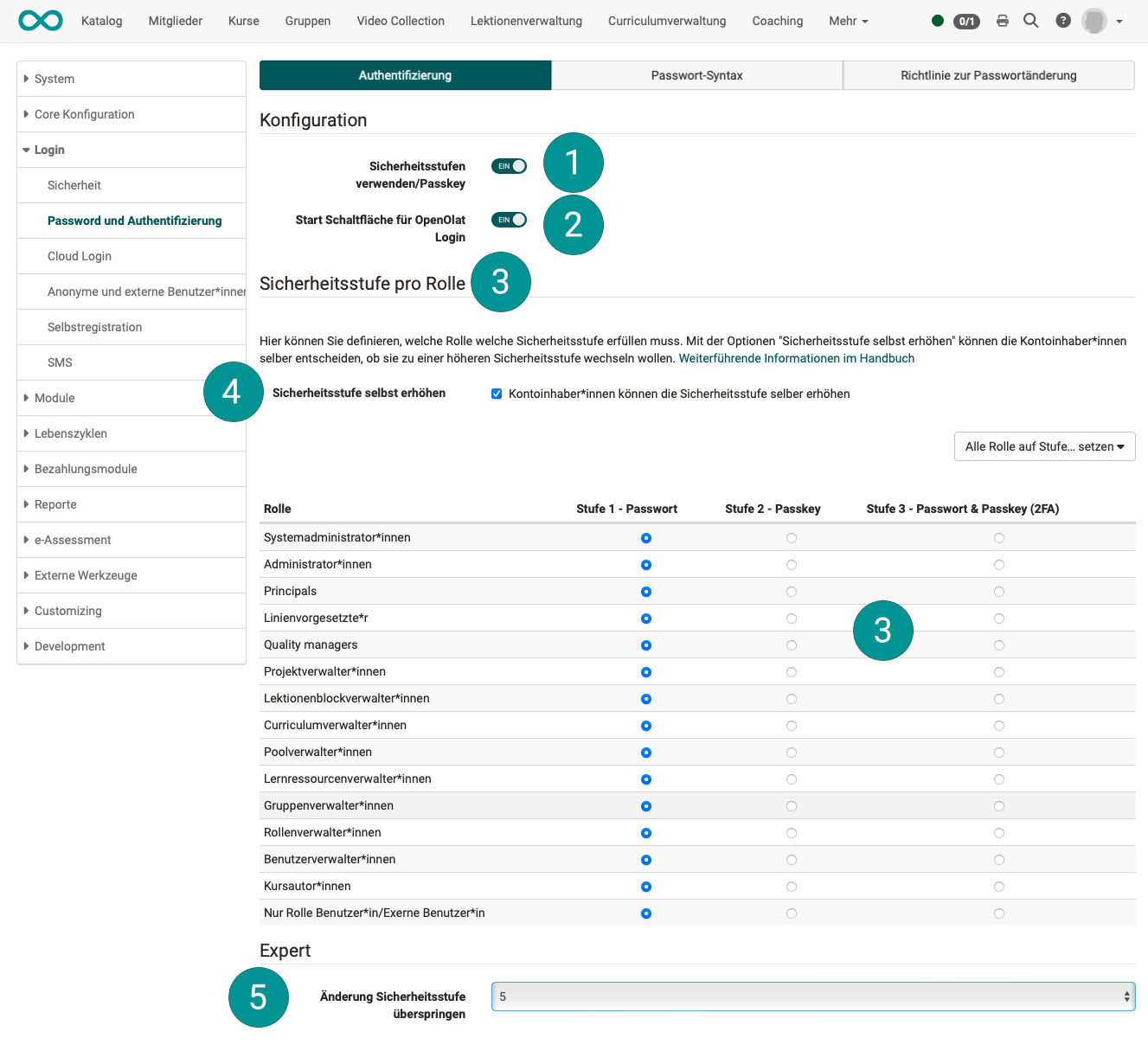Open Cloud Login settings in the sidebar
Viewport: 1148px width, 1064px height.
[79, 256]
